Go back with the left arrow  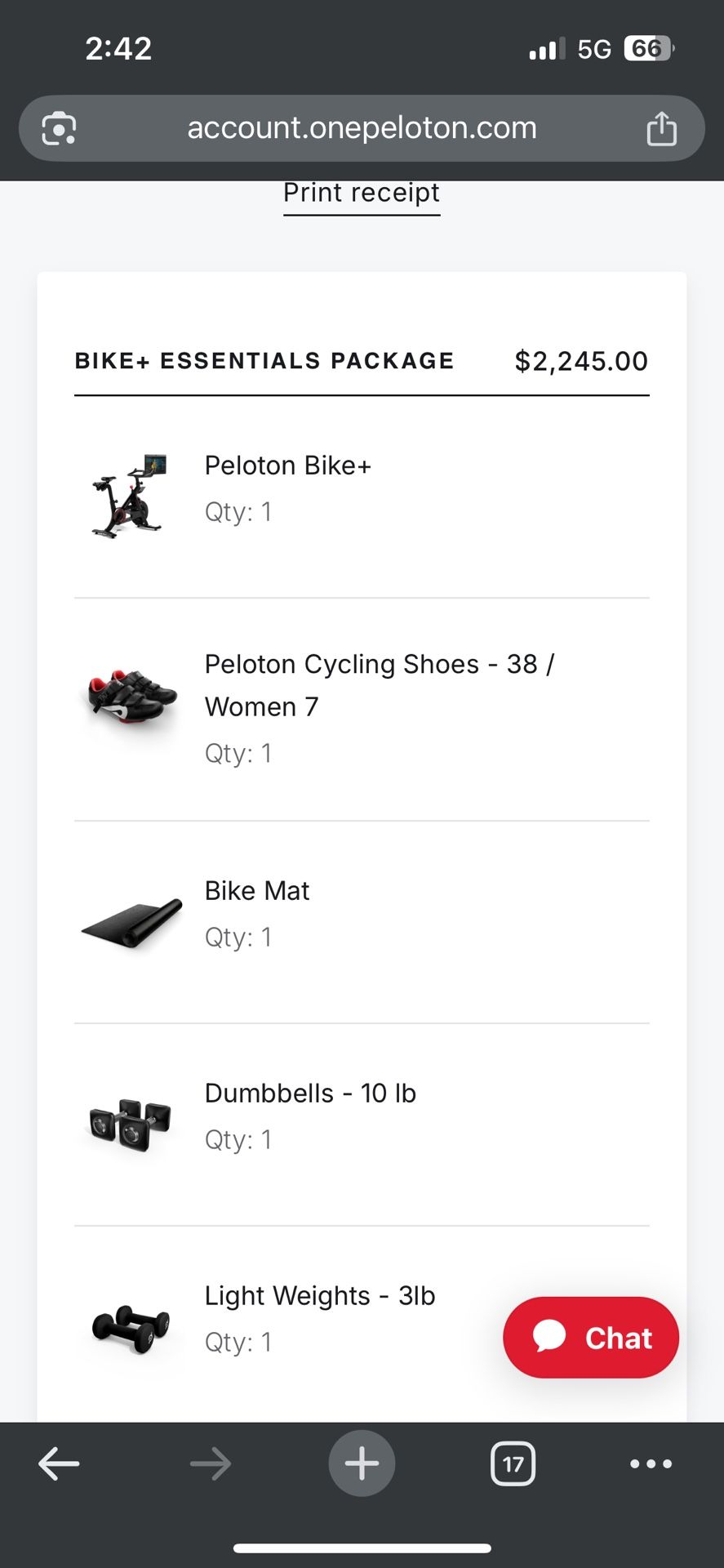click(x=59, y=1463)
